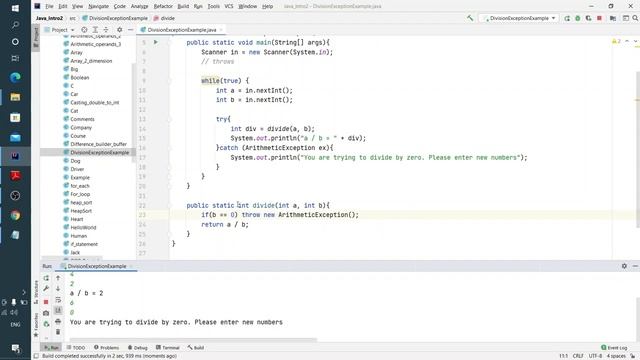Screen dimensions: 640x360
Task: Open Google Chrome from Windows taskbar
Action: pyautogui.click(x=15, y=215)
